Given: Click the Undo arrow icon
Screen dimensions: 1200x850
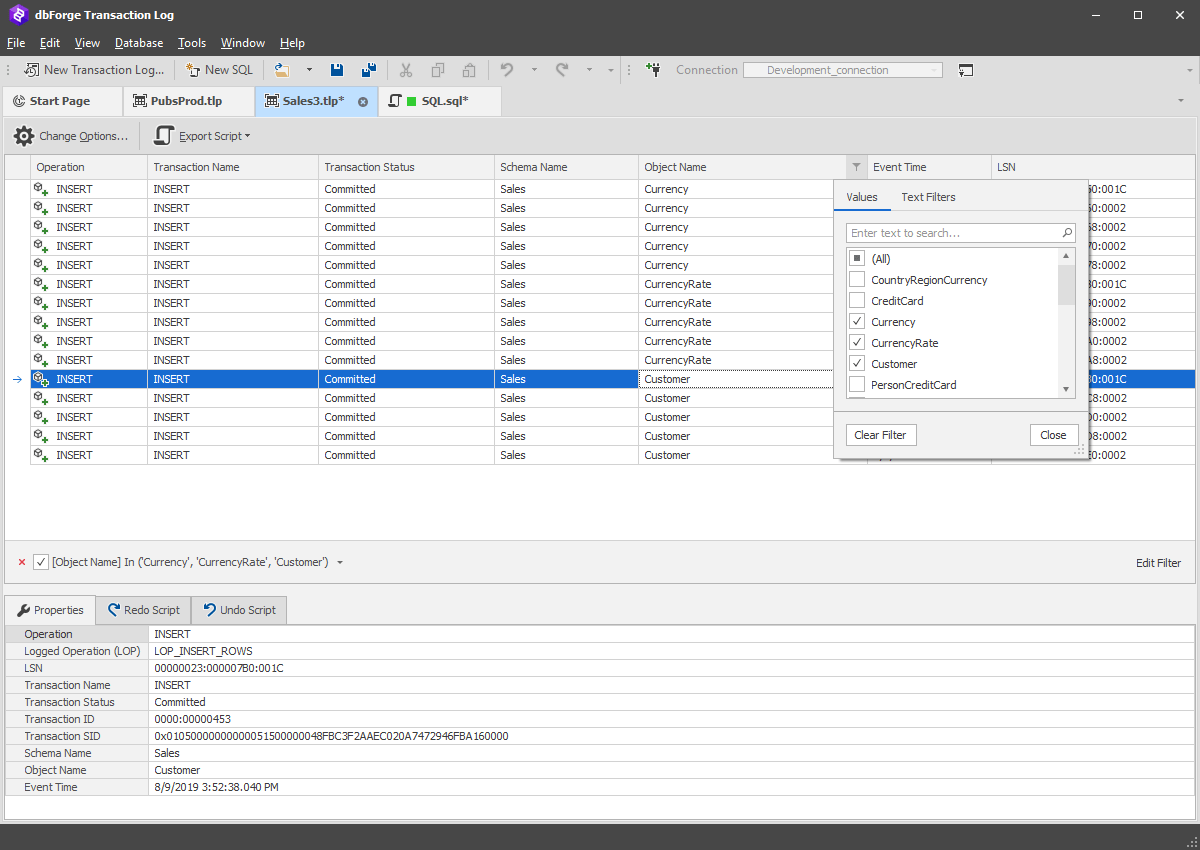Looking at the screenshot, I should [x=507, y=70].
